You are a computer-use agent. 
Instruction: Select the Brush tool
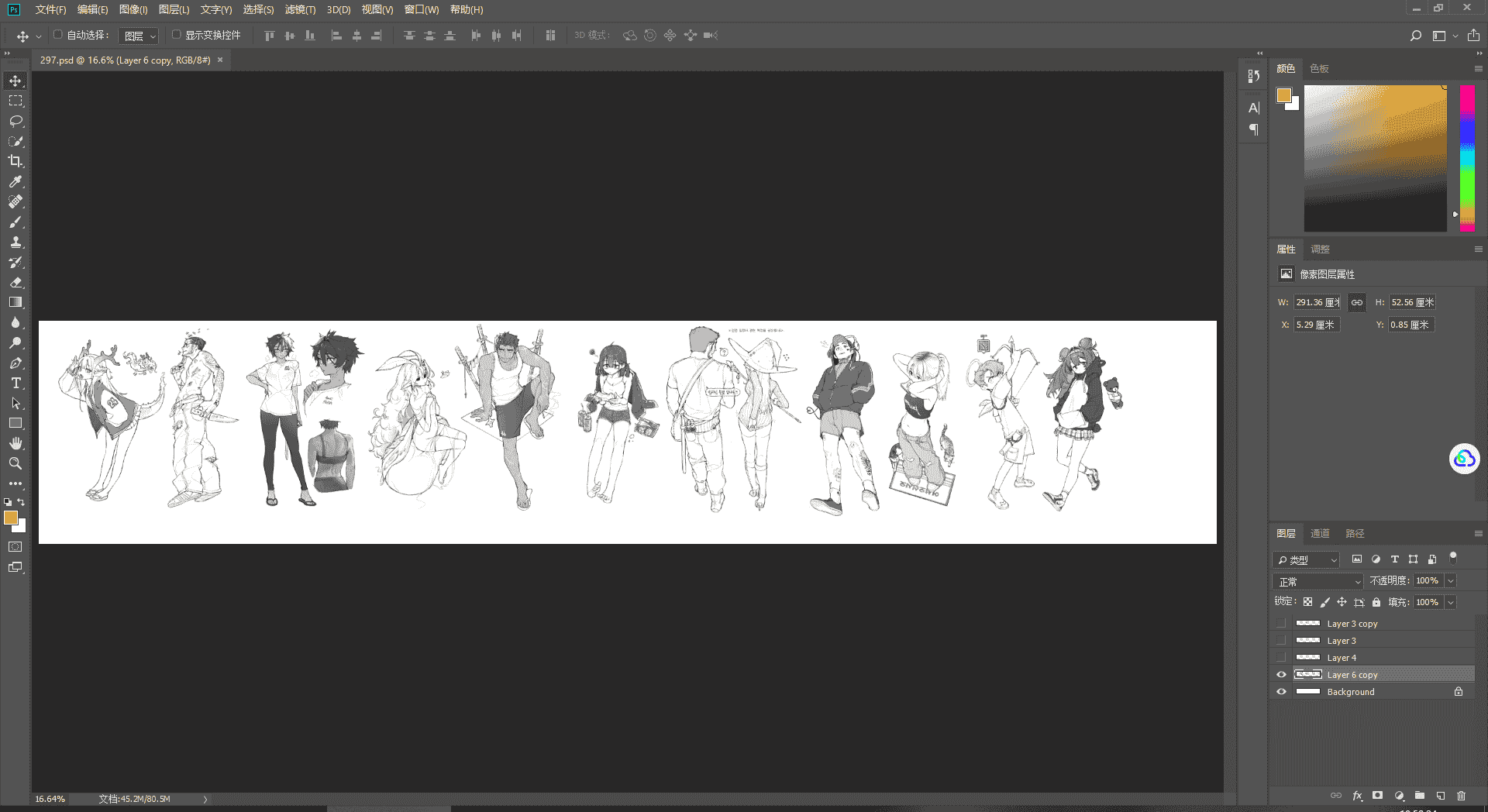(15, 222)
